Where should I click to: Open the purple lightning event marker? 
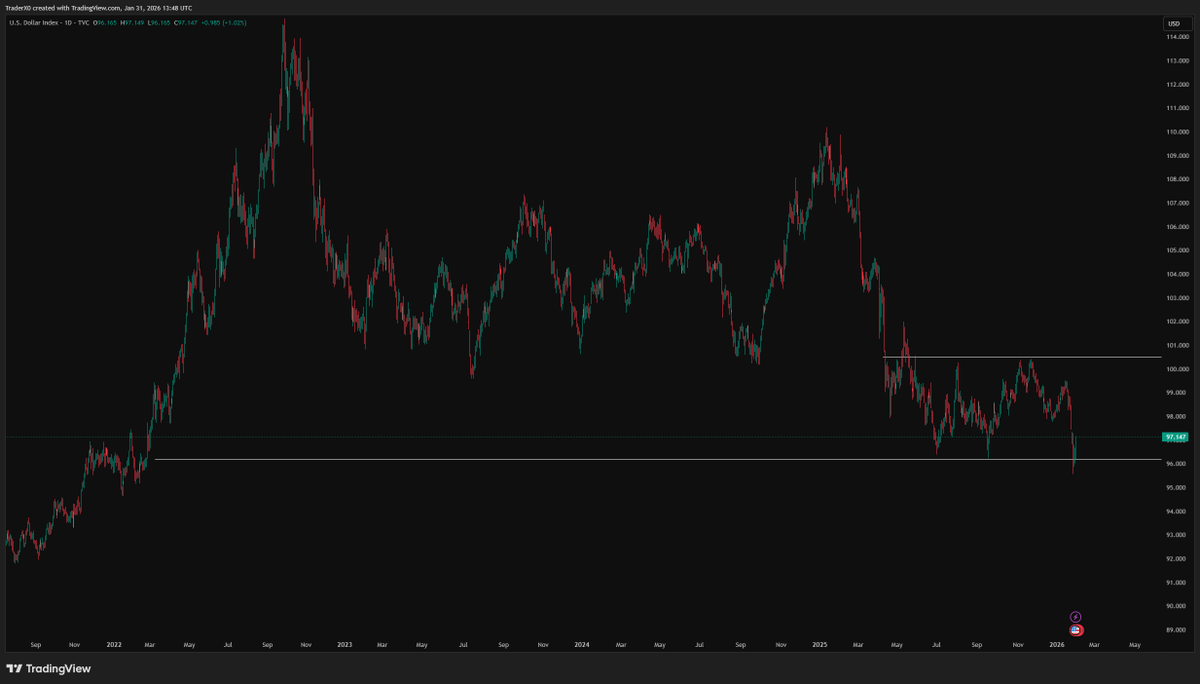tap(1076, 617)
